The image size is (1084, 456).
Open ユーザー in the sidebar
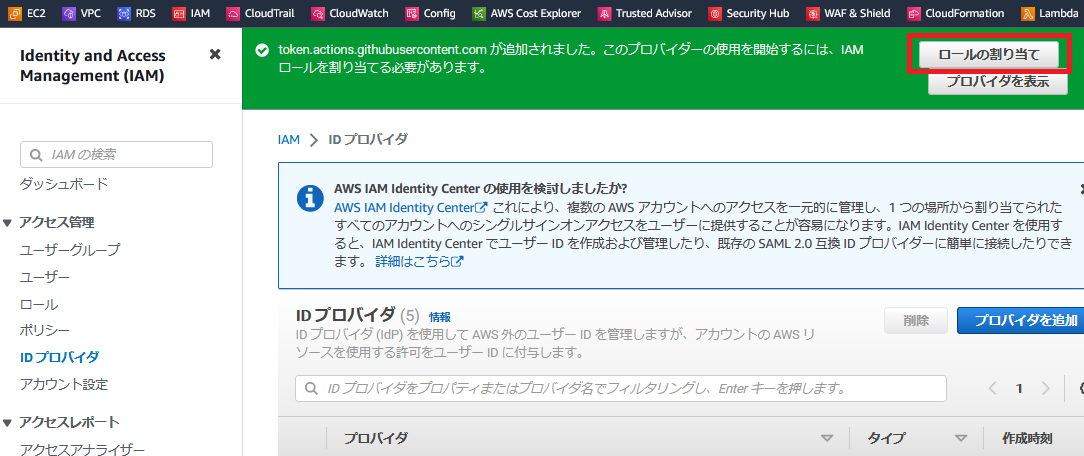pyautogui.click(x=45, y=277)
